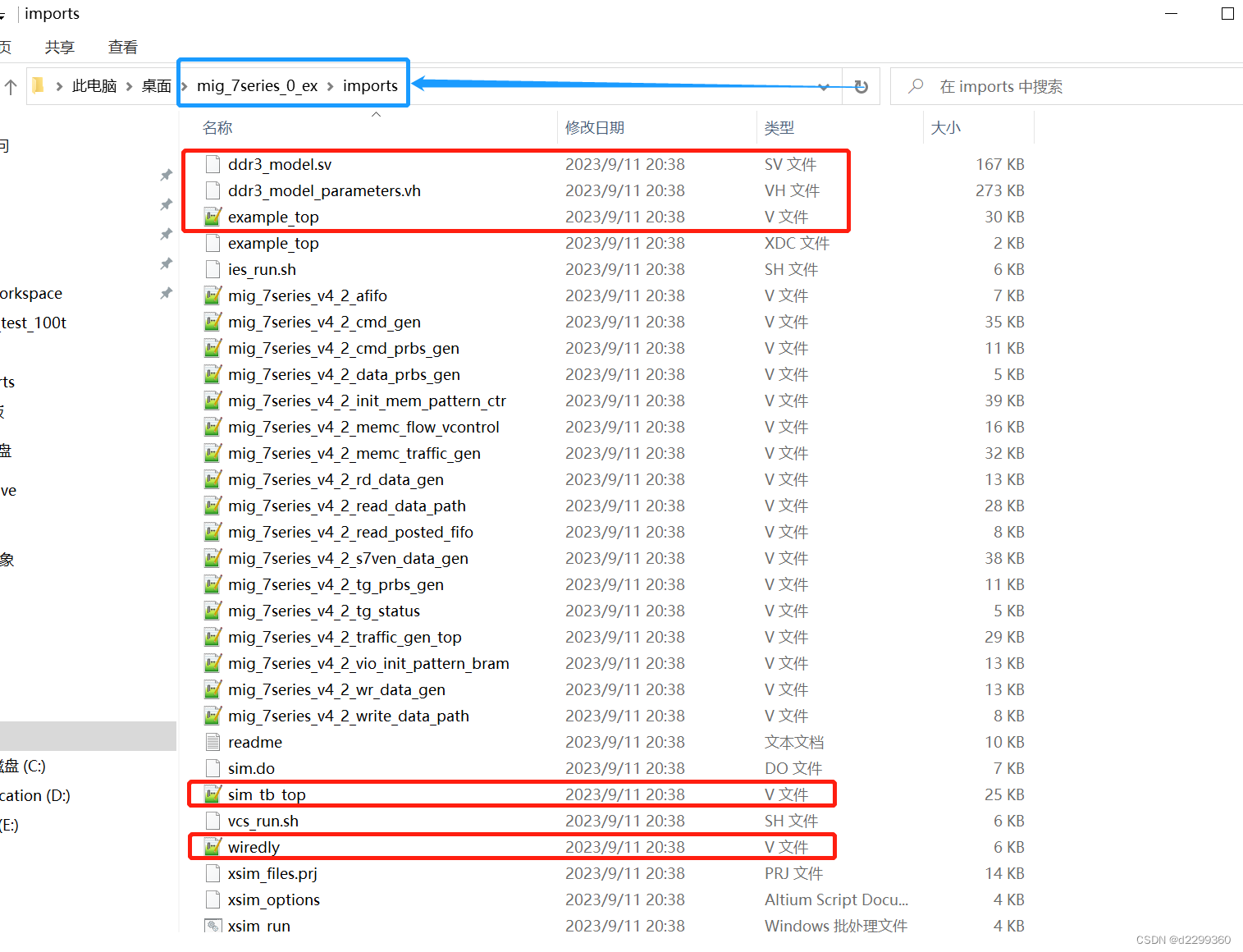The height and width of the screenshot is (952, 1243).
Task: Select the example_top XDC file icon
Action: 212,243
